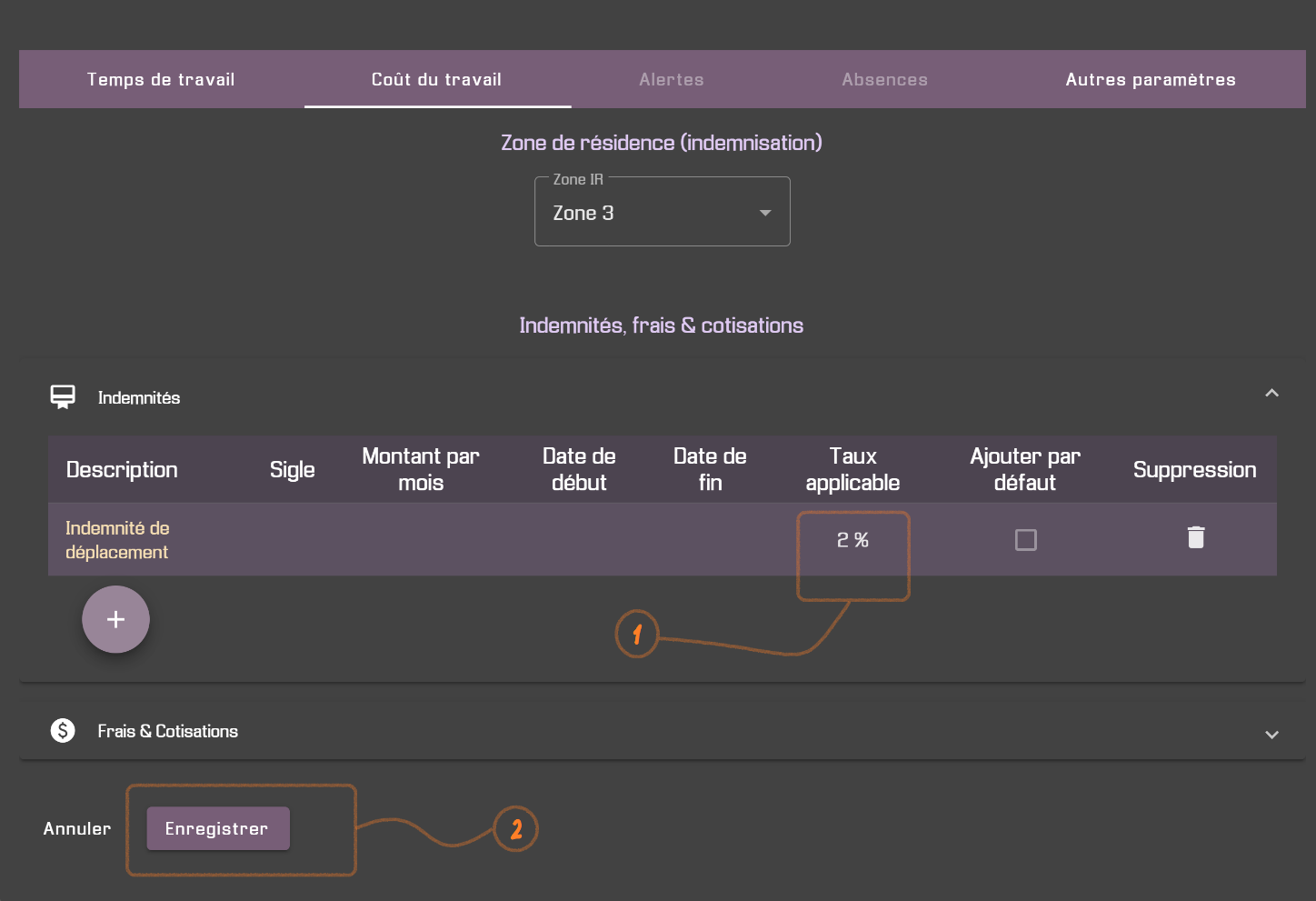Collapse the Indemnités section chevron

[1271, 394]
